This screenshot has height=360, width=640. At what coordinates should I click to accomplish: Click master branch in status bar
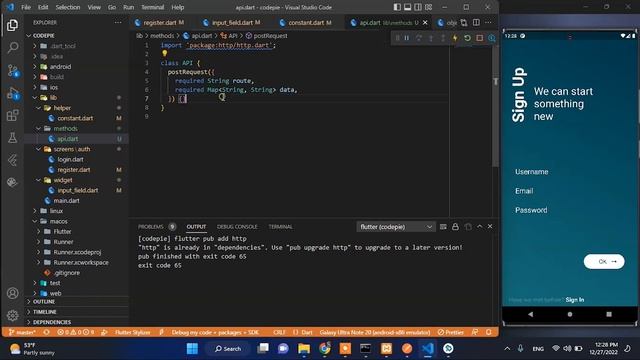click(22, 332)
